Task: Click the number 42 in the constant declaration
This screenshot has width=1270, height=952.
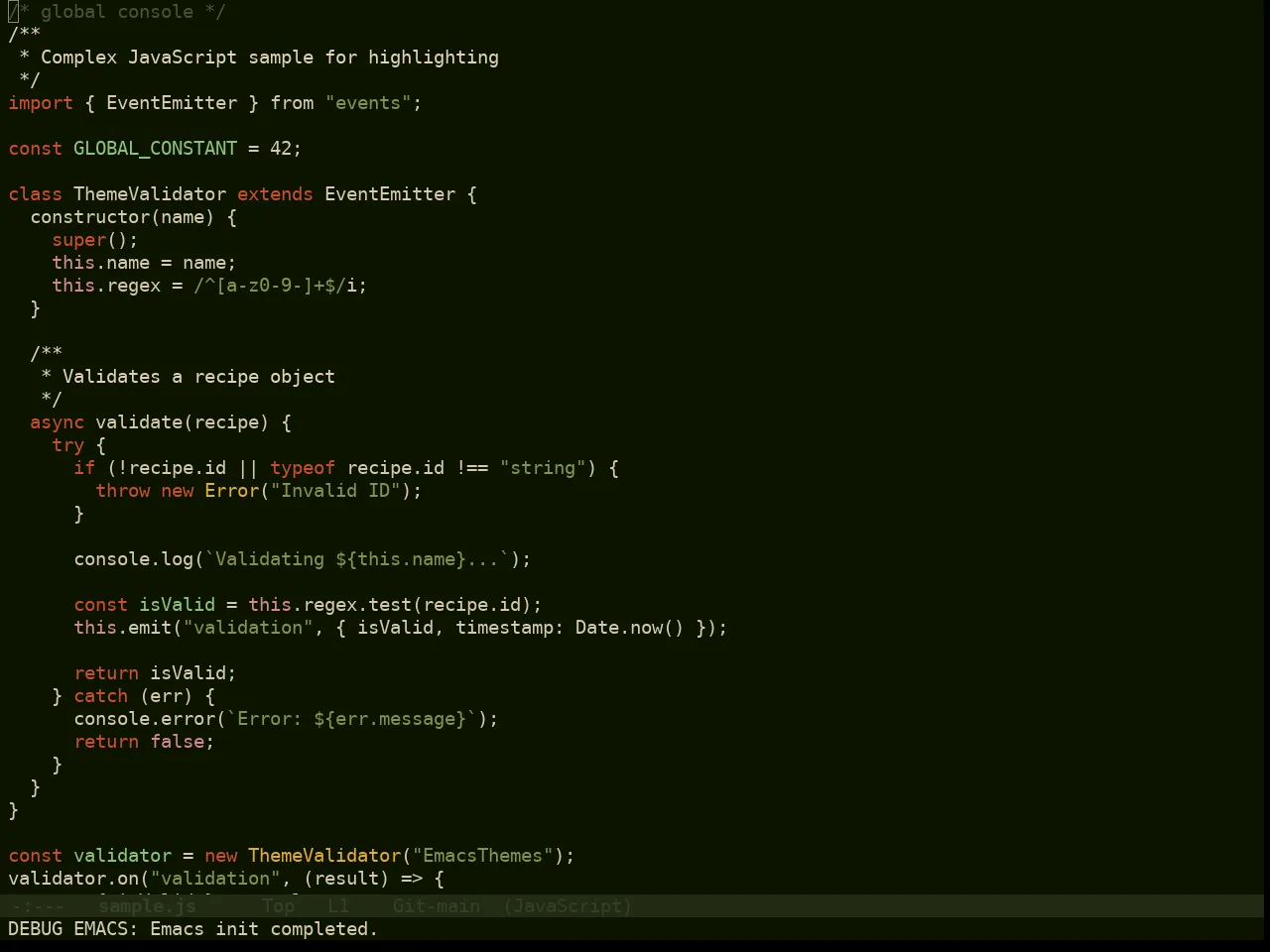Action: click(x=281, y=149)
